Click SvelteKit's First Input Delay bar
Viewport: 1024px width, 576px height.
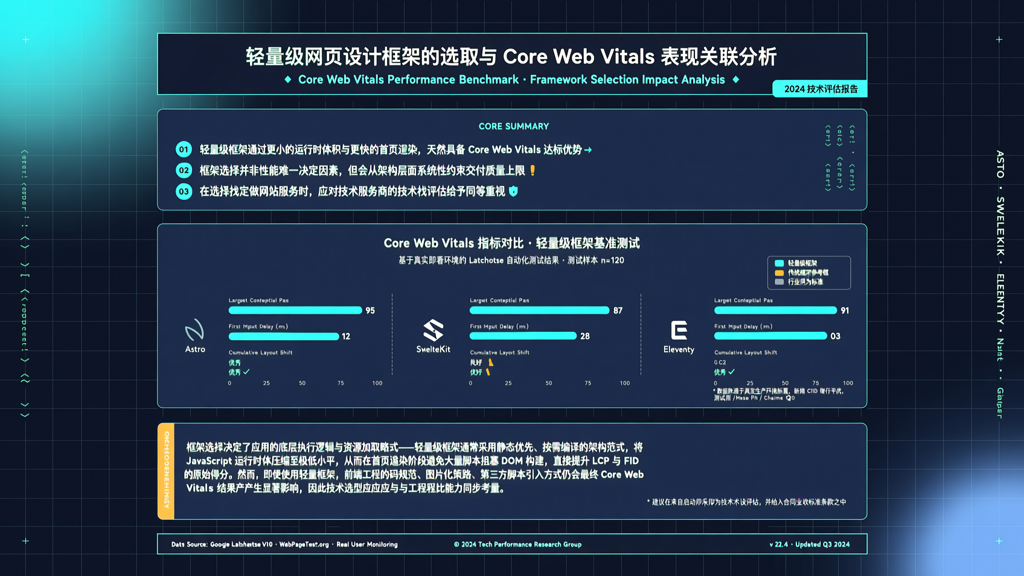point(523,336)
